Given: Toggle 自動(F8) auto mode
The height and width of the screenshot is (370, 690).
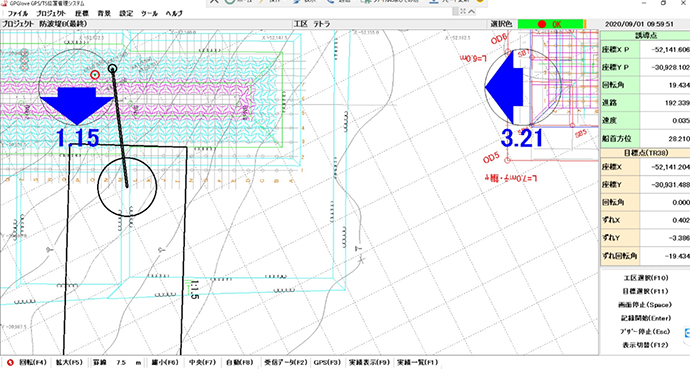Looking at the screenshot, I should click(239, 363).
